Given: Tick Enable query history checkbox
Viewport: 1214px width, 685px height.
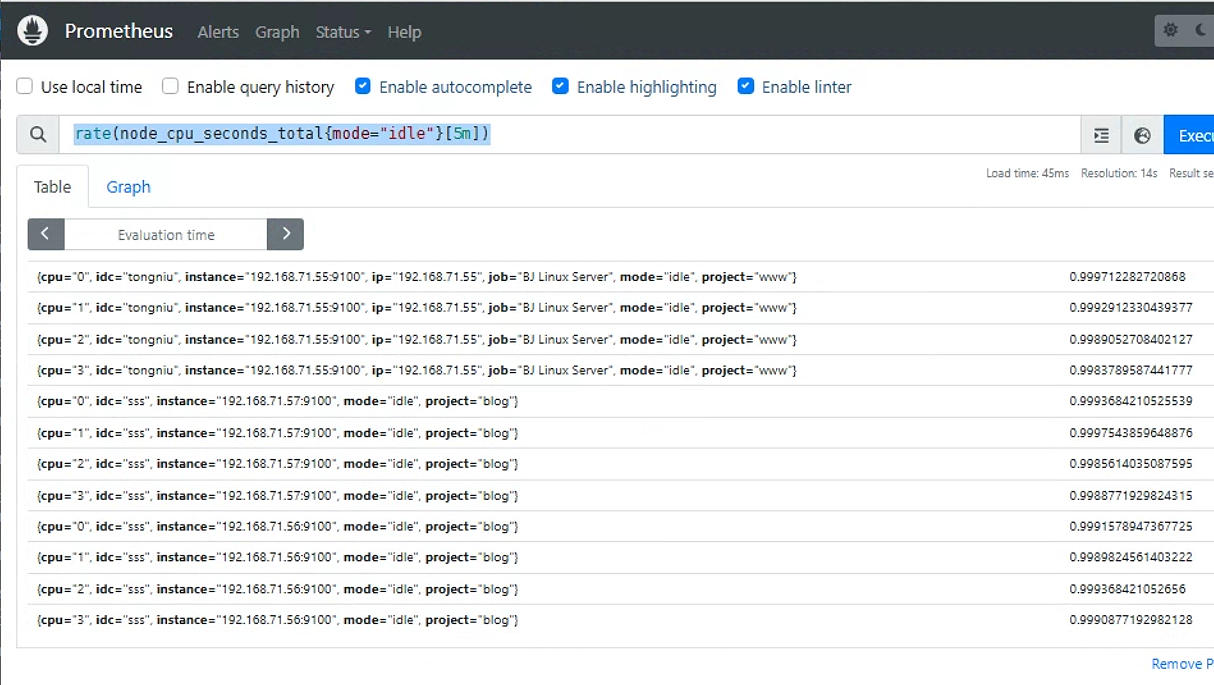Looking at the screenshot, I should (x=171, y=87).
